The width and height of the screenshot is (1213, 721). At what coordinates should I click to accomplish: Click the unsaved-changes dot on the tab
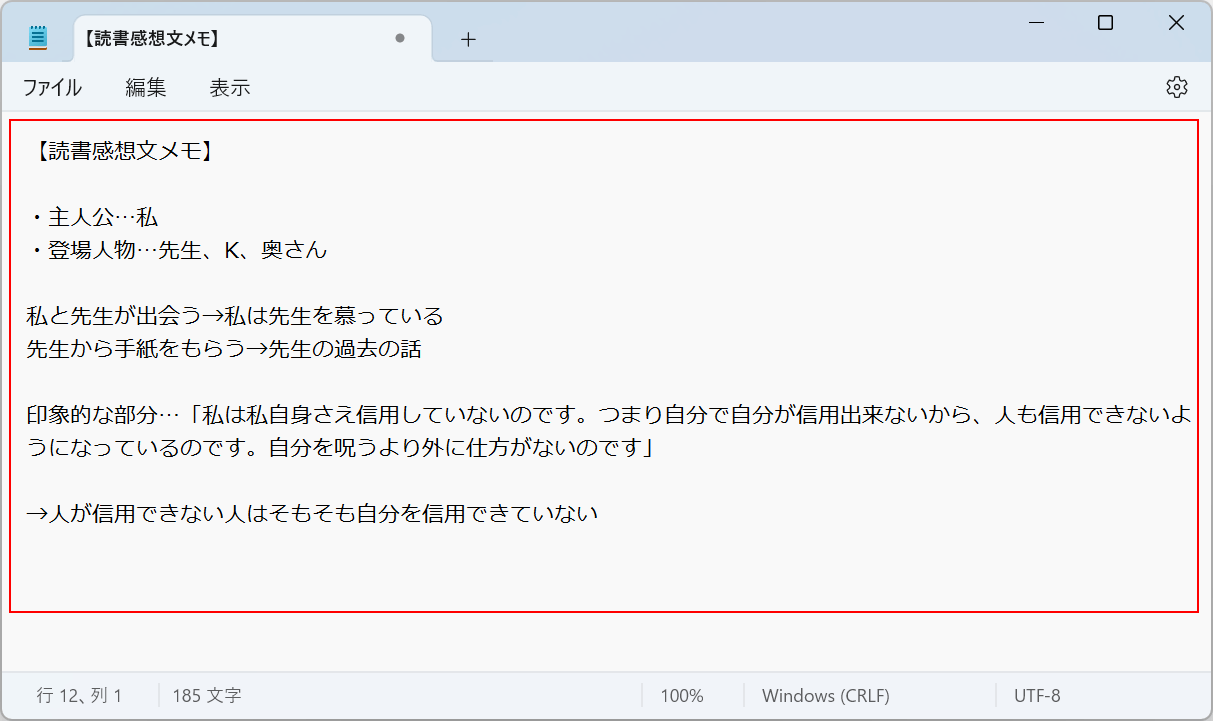pyautogui.click(x=400, y=39)
